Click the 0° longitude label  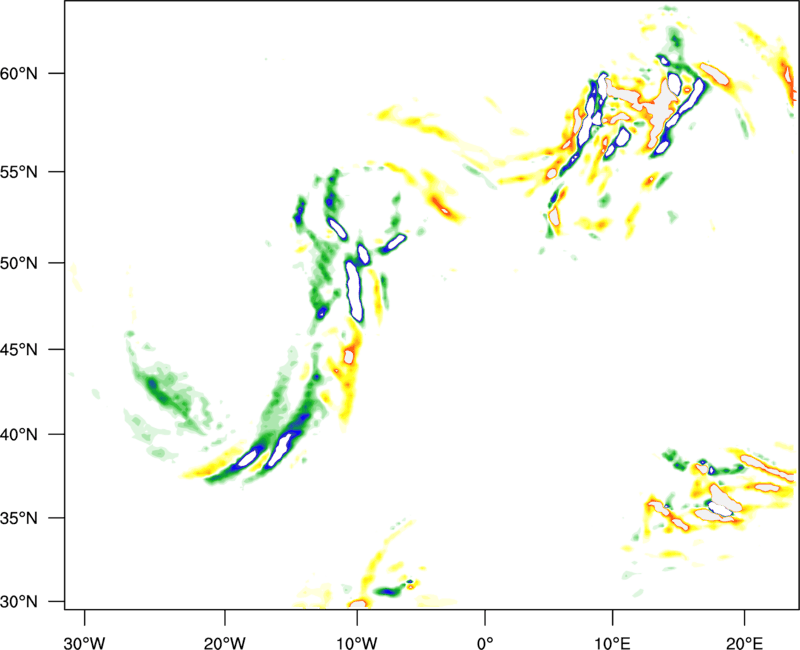(485, 643)
